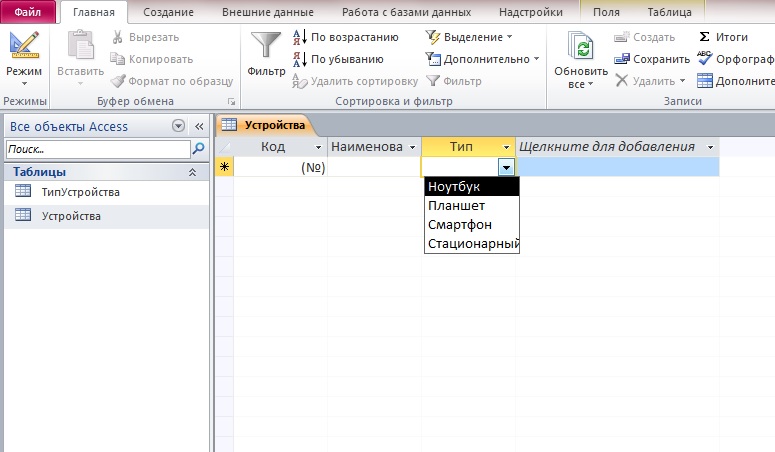Click the Тип cell combo arrow
The width and height of the screenshot is (775, 452).
(506, 168)
